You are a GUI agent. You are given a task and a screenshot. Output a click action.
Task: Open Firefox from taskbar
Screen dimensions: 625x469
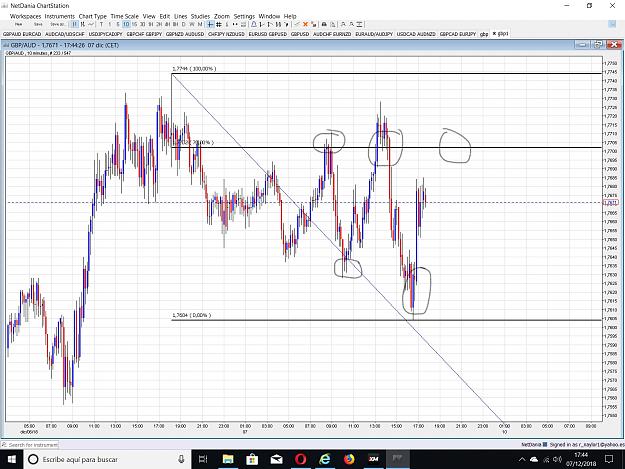pos(349,459)
